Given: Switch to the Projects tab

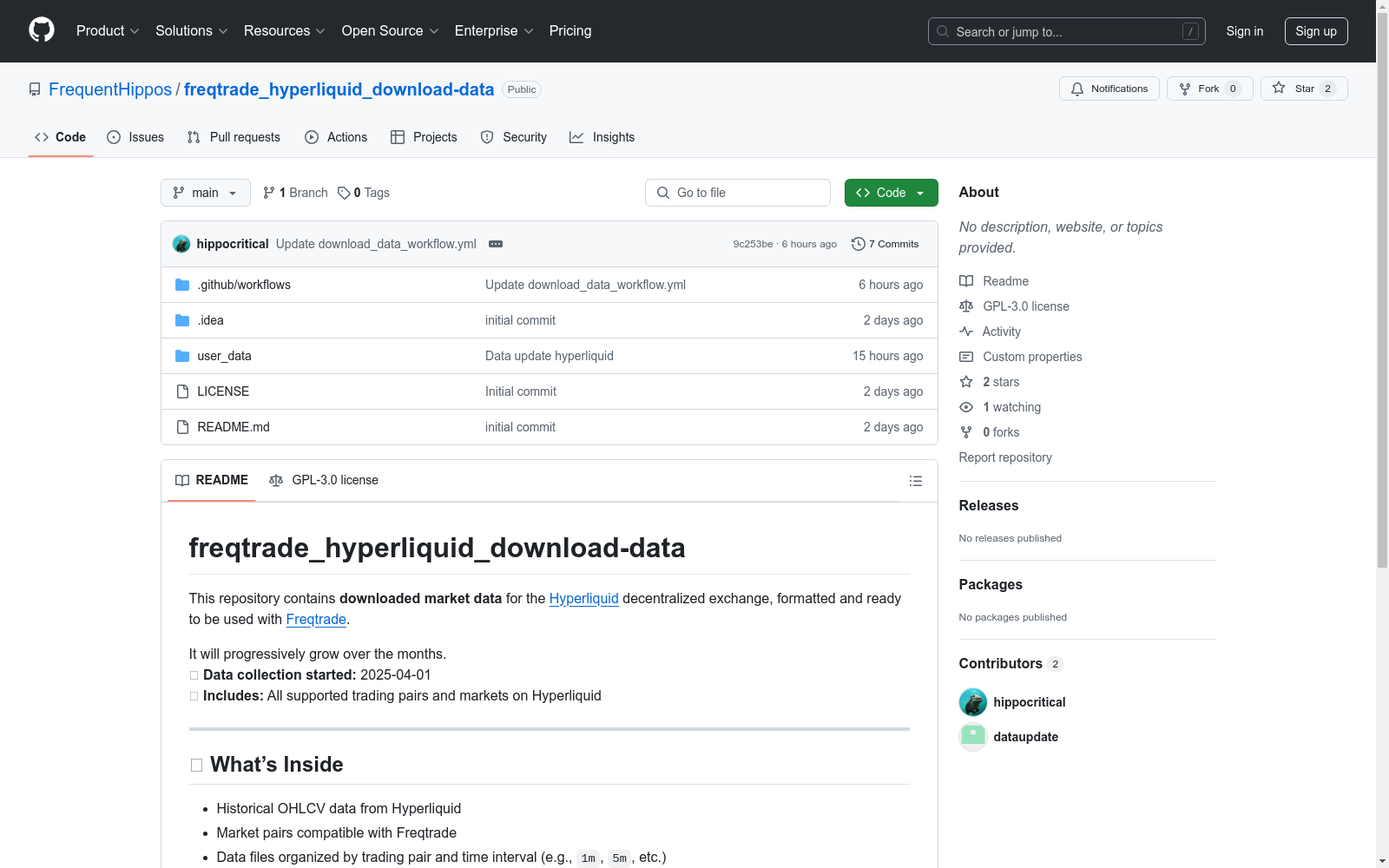Looking at the screenshot, I should click(424, 137).
